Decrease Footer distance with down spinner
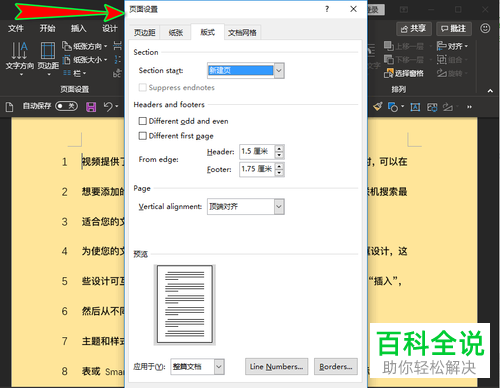 tap(279, 173)
